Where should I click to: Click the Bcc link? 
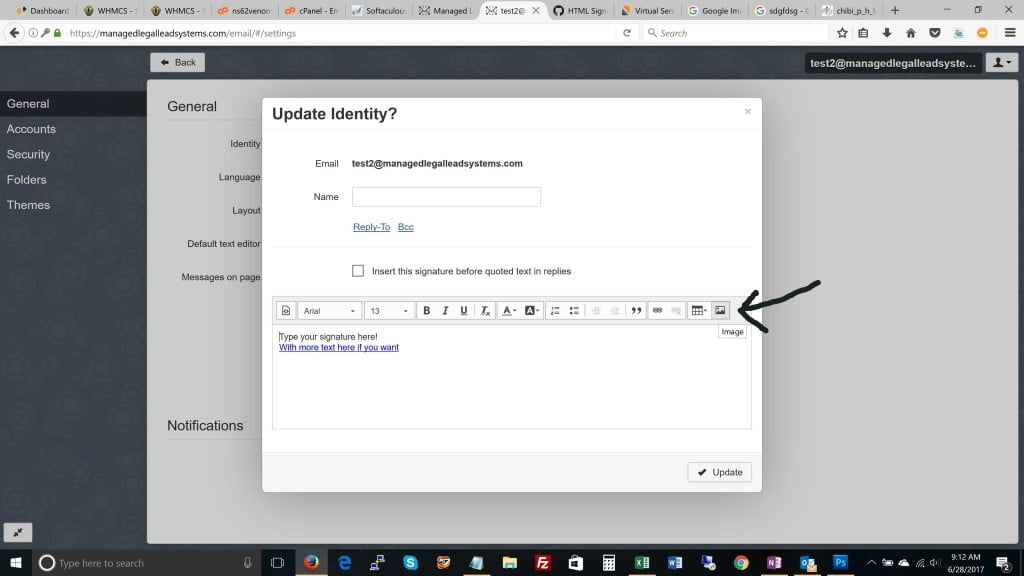406,227
